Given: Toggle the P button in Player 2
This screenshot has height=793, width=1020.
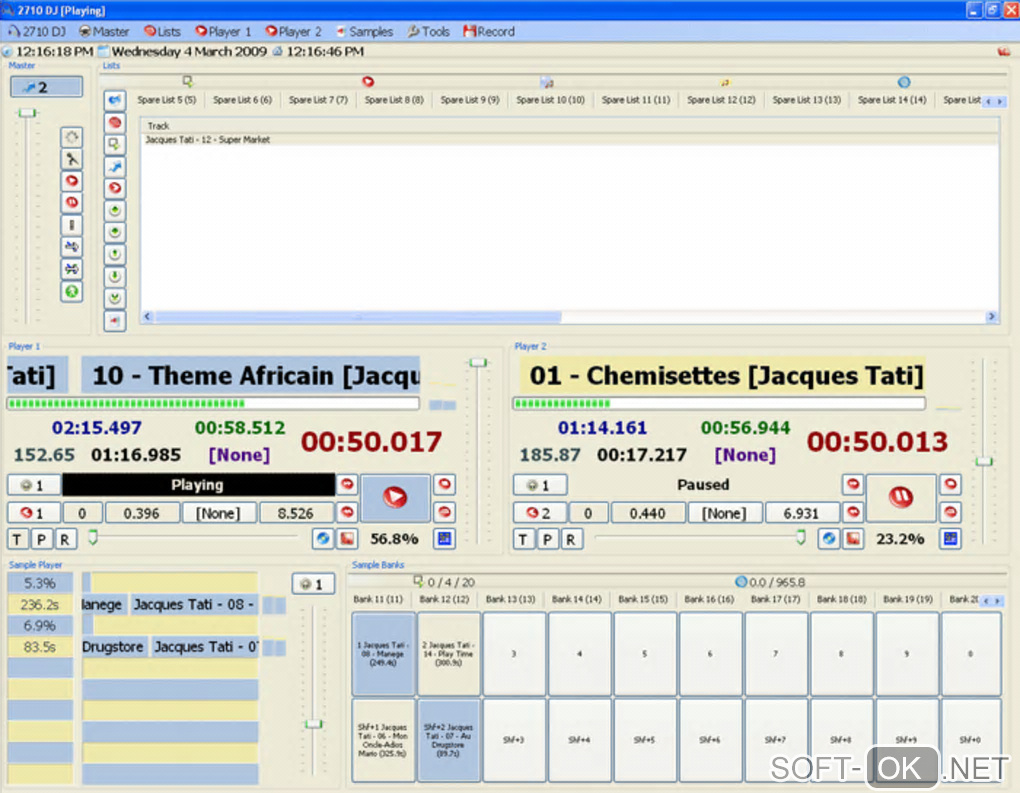Looking at the screenshot, I should point(547,539).
